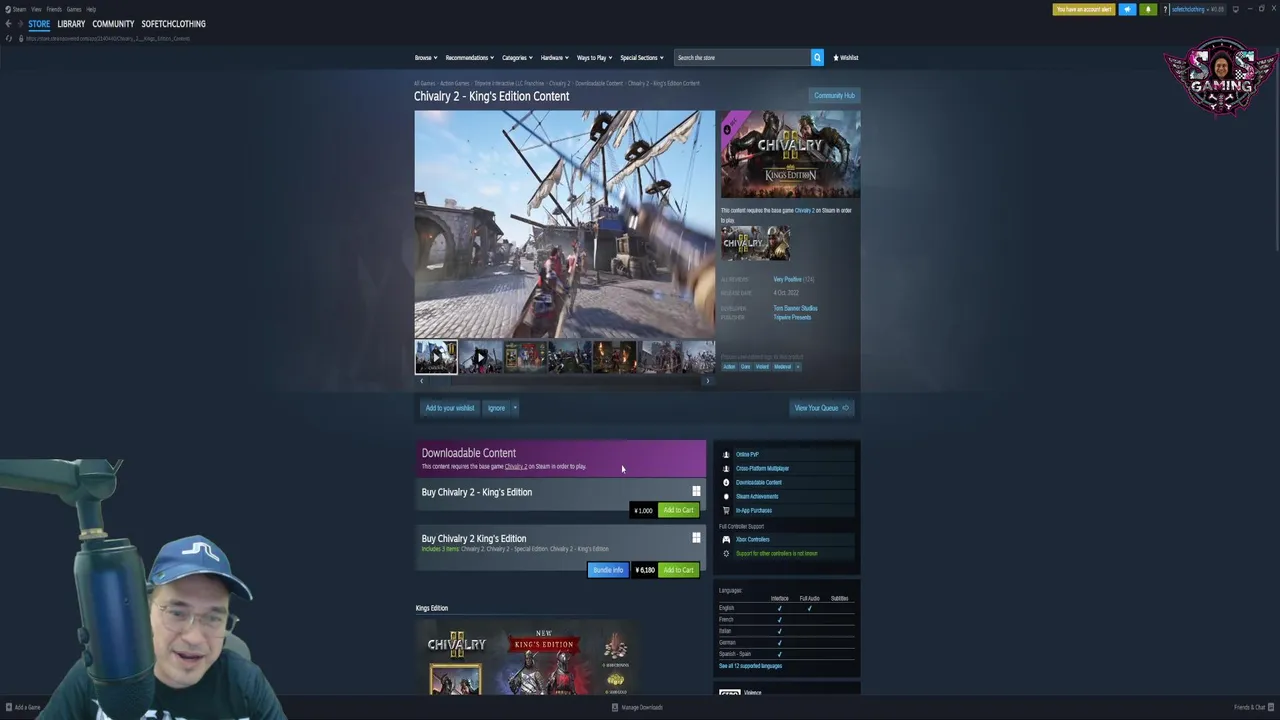The height and width of the screenshot is (720, 1280).
Task: Click Windows icon on King's Edition DLC row
Action: tap(696, 491)
